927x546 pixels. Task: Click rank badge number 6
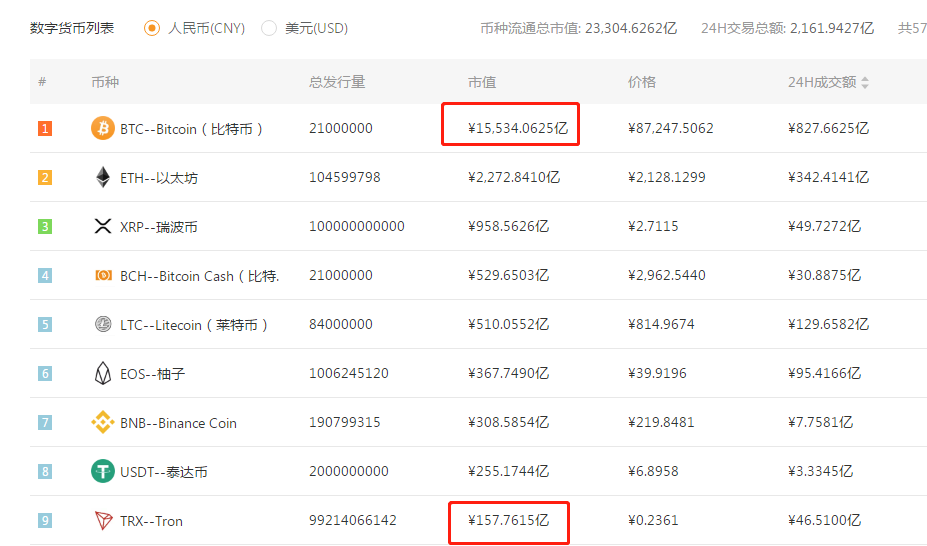tap(45, 373)
